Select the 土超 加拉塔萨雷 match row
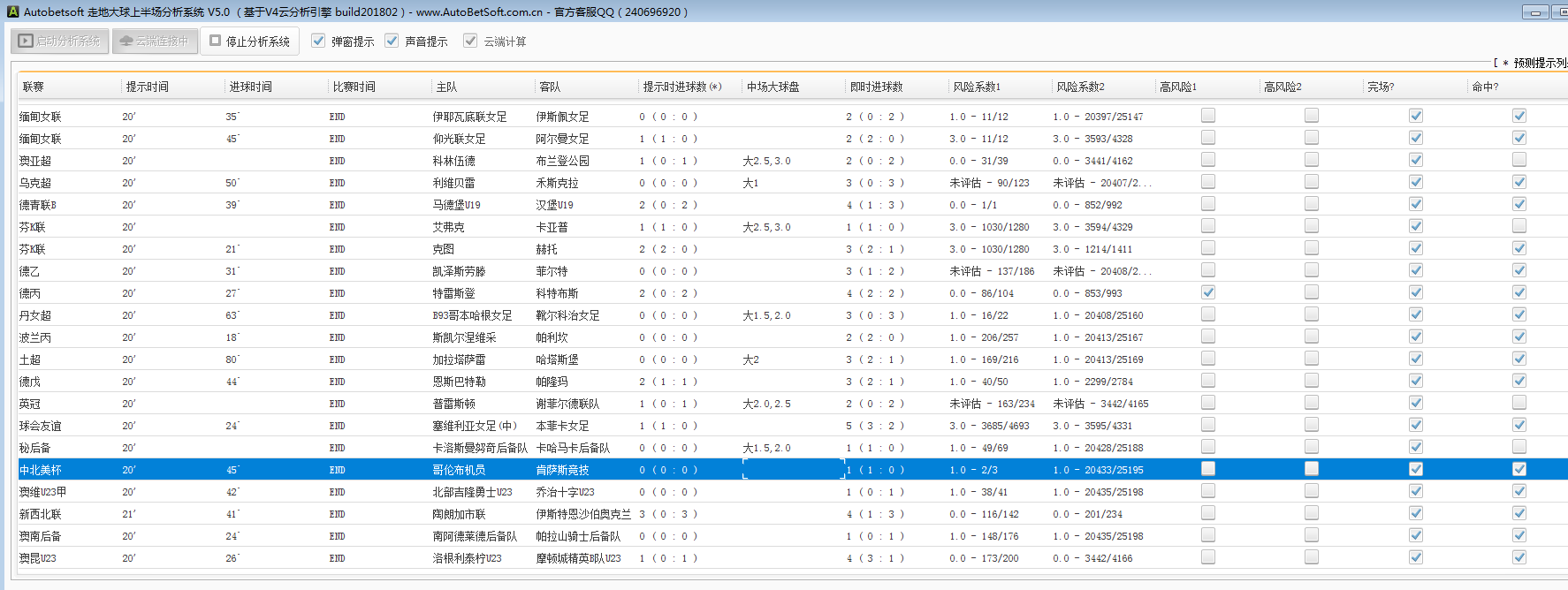This screenshot has height=590, width=1568. click(459, 359)
